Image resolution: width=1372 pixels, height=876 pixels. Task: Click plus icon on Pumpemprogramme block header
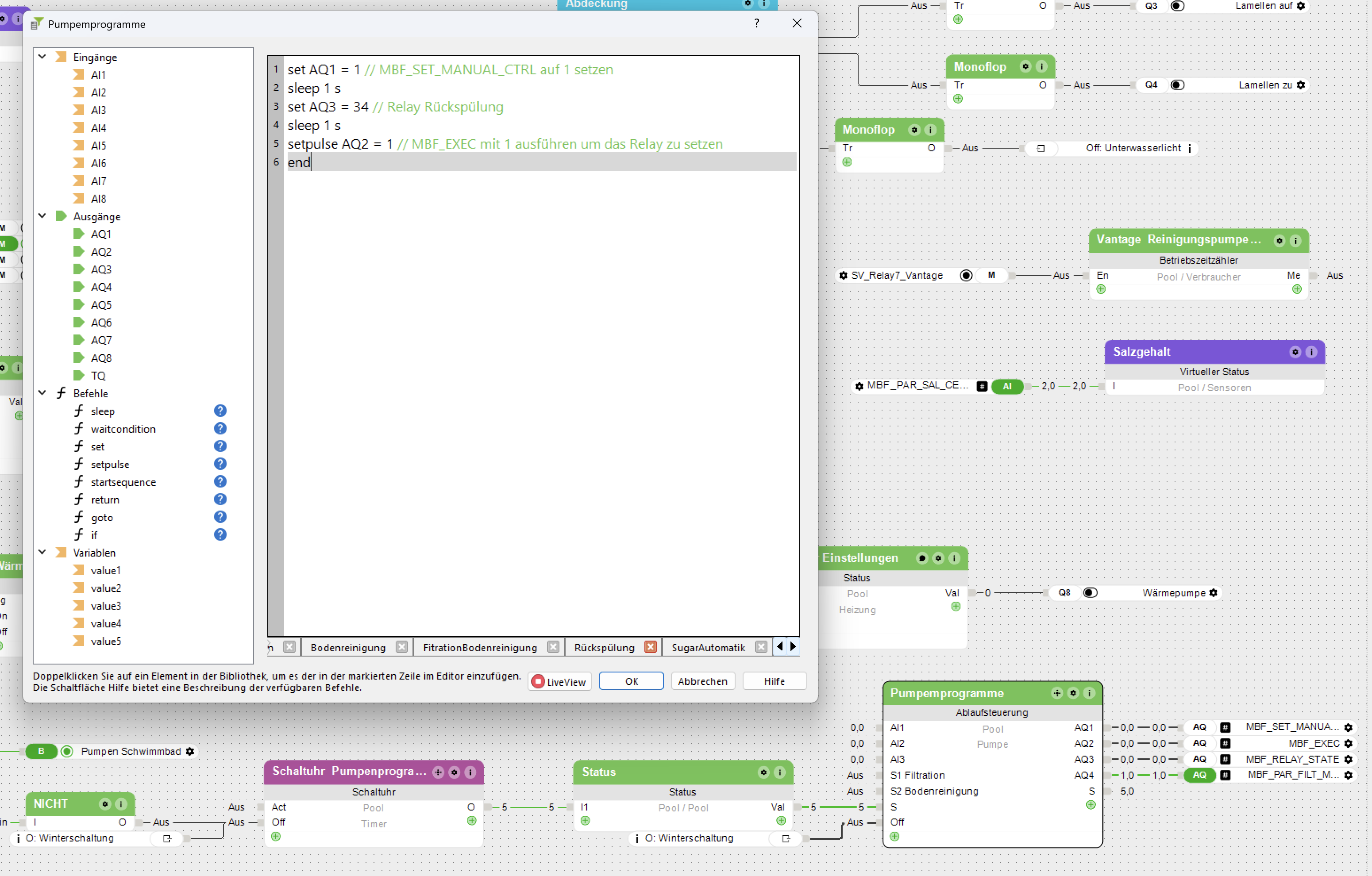1057,693
